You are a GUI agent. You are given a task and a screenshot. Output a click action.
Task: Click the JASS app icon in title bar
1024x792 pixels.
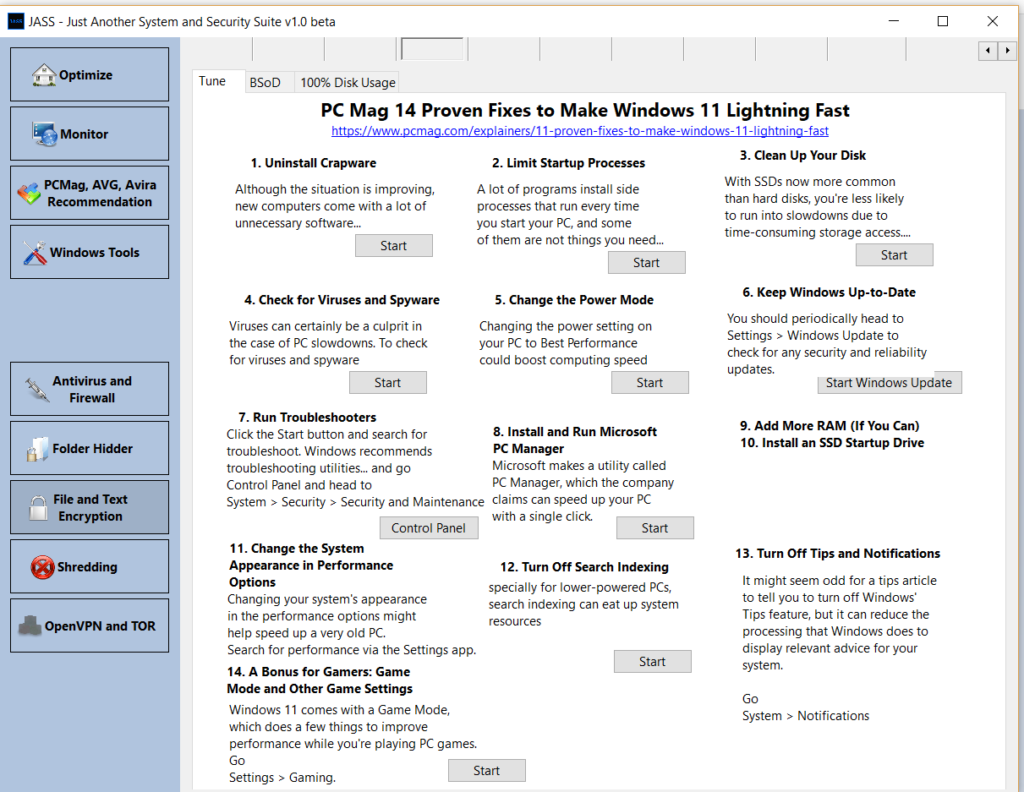pyautogui.click(x=16, y=22)
